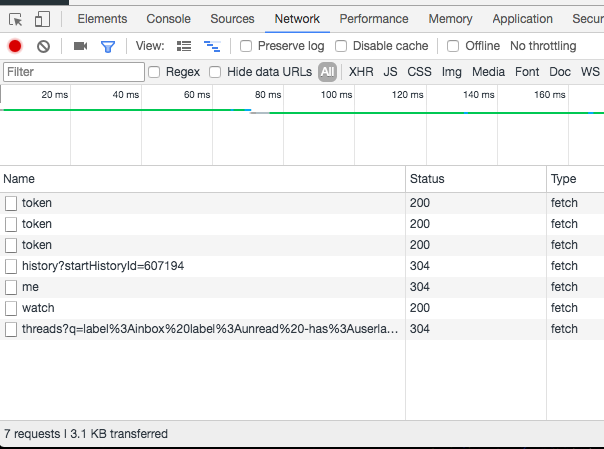Show the overview waterfall view icon
The width and height of the screenshot is (604, 449).
pos(212,46)
